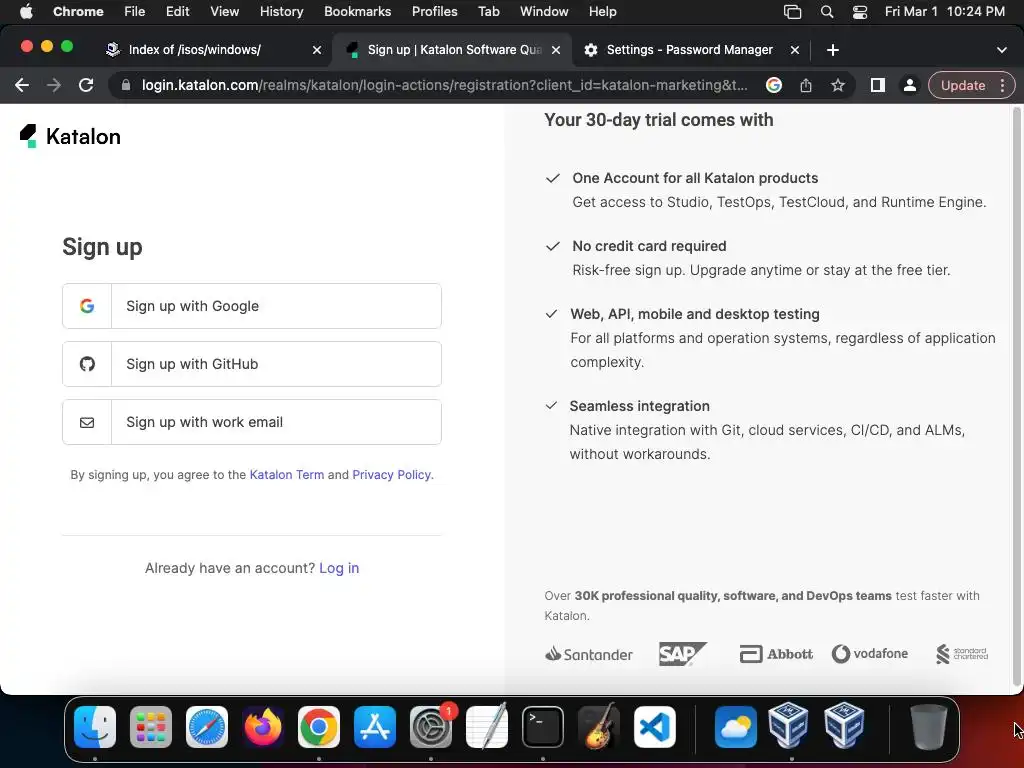Open Finder from the dock
This screenshot has width=1024, height=768.
[95, 727]
